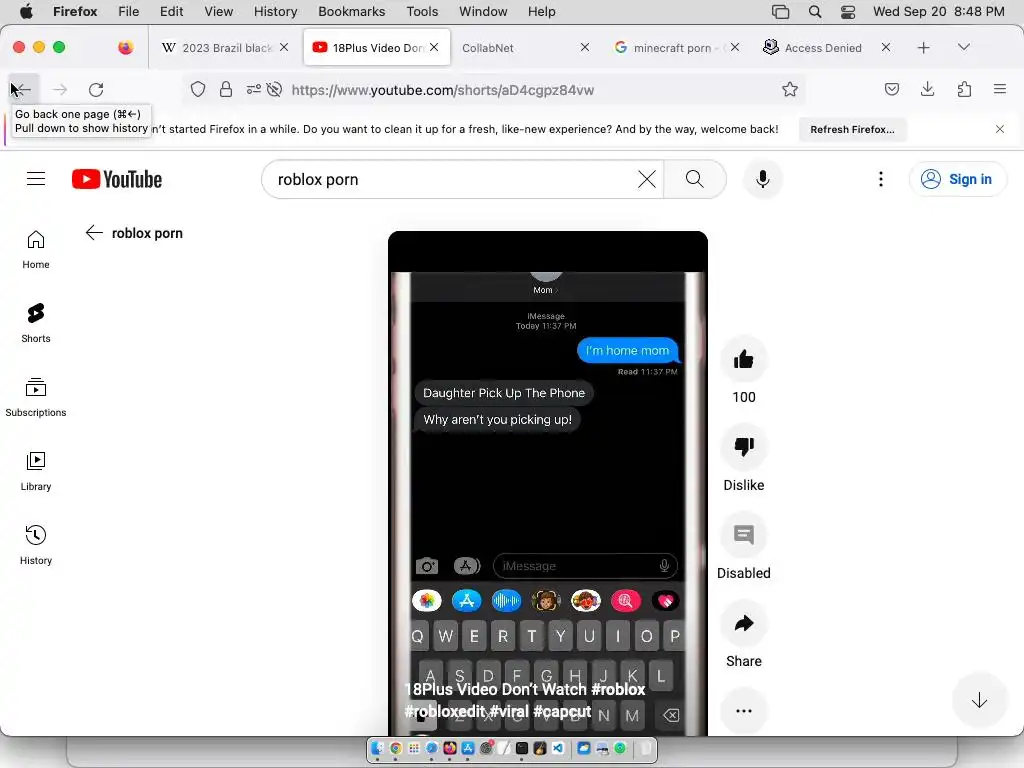Open the pinned Firefox tab

pos(125,48)
